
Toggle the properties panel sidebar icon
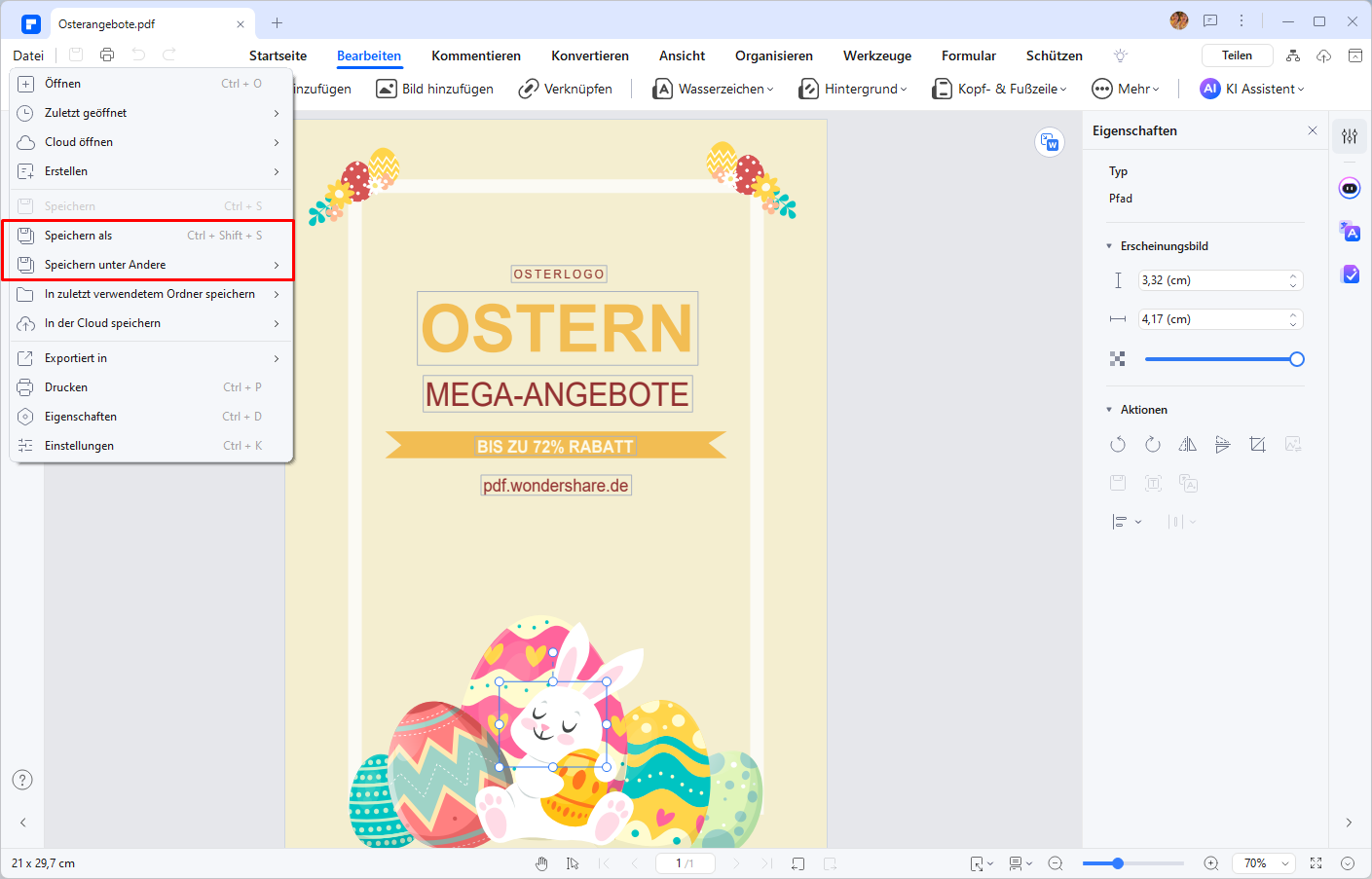coord(1350,136)
